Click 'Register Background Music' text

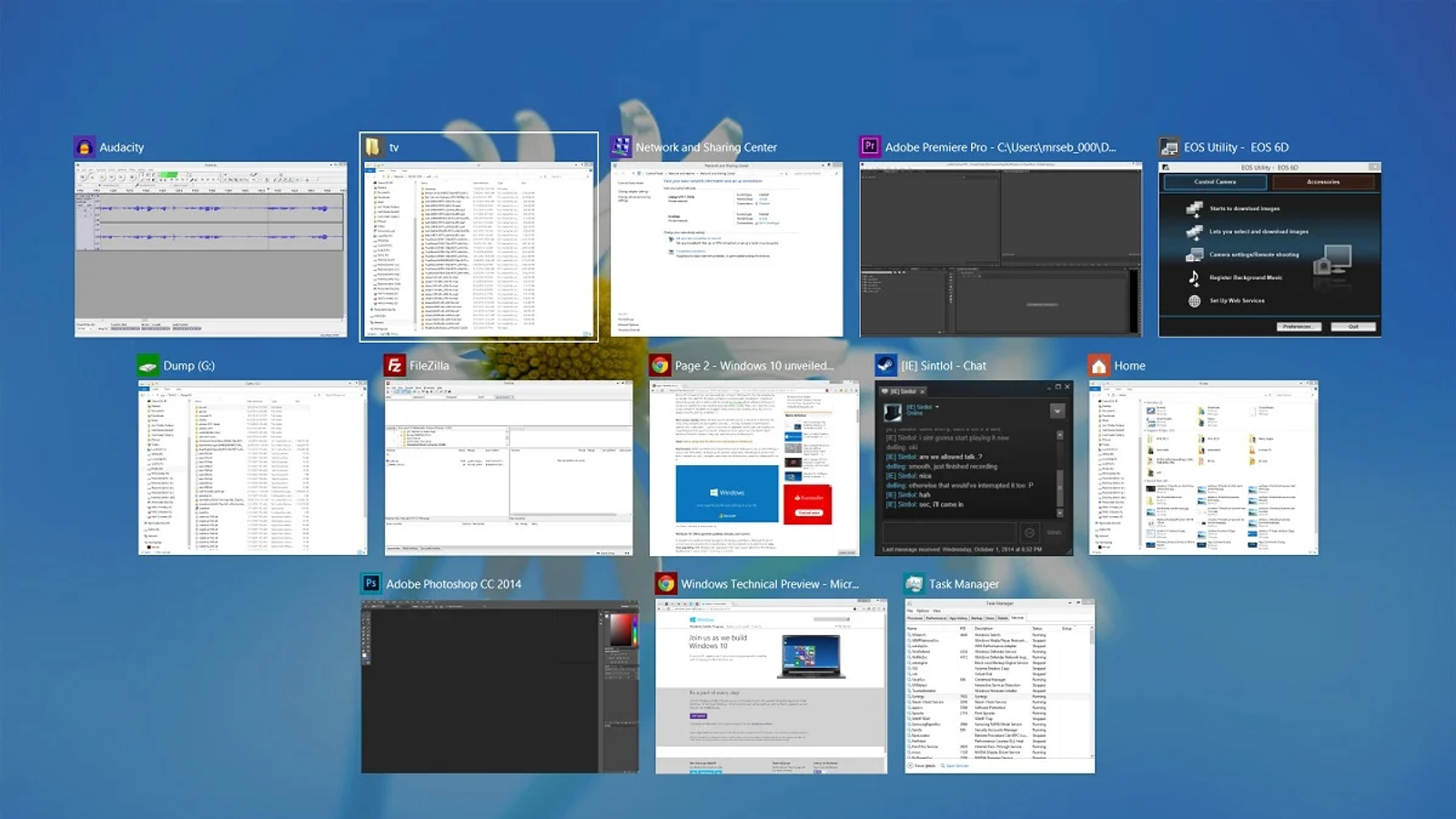coord(1246,278)
